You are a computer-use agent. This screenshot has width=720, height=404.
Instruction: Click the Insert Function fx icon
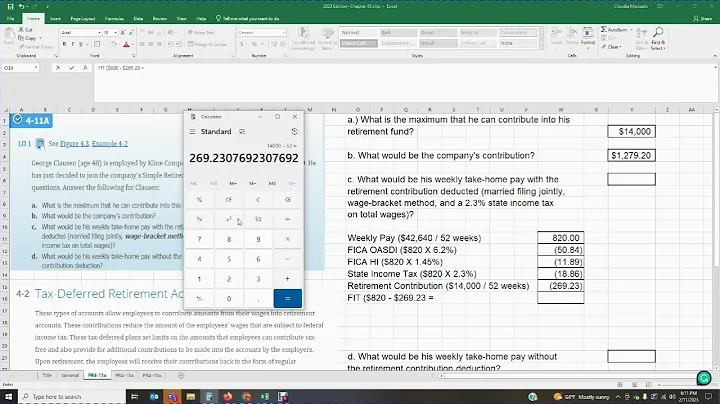coord(85,67)
